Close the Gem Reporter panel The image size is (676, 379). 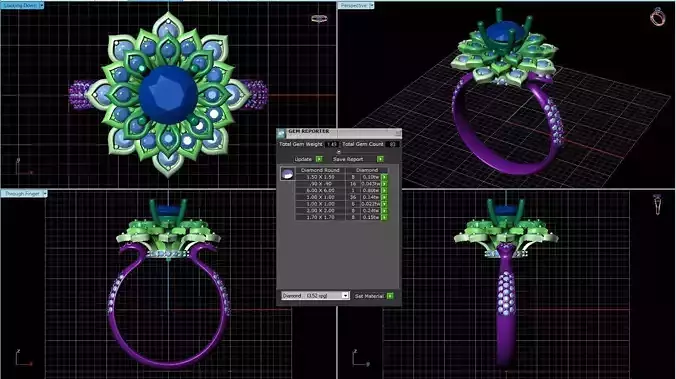[397, 133]
